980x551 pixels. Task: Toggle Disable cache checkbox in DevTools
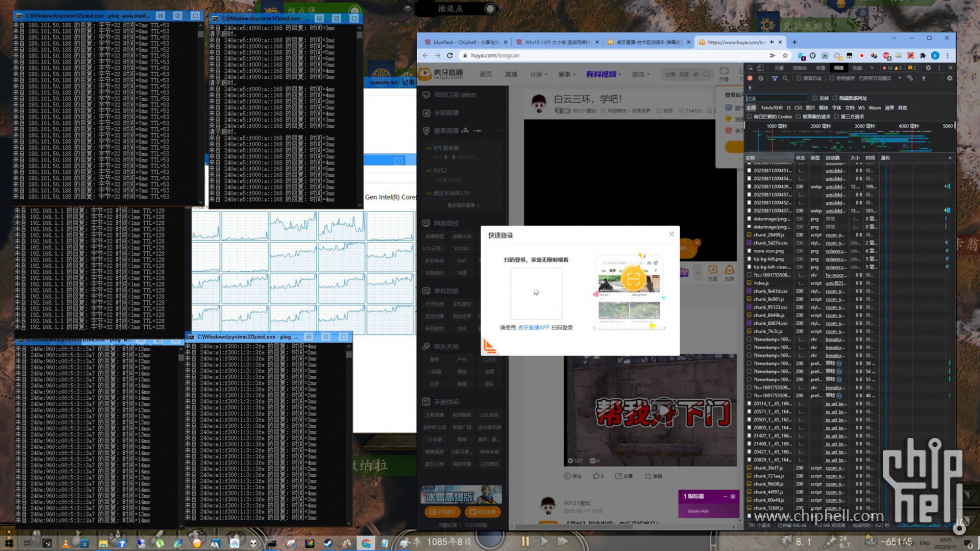coord(831,79)
